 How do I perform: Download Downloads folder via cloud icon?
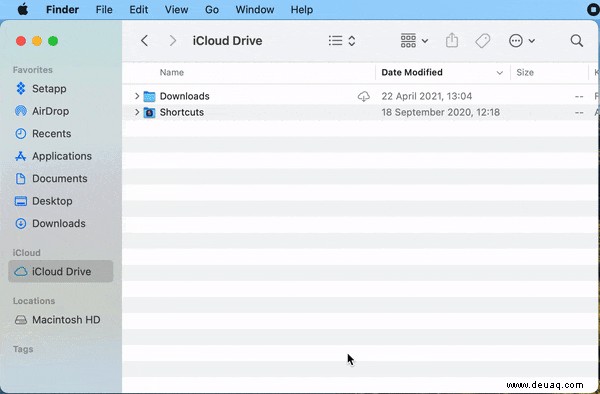click(364, 96)
